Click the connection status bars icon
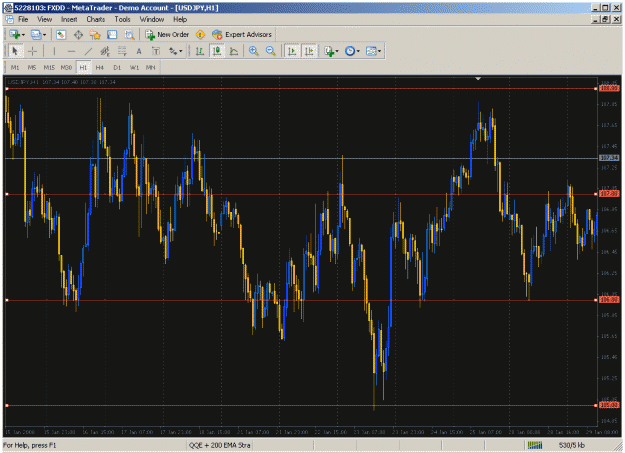 coord(535,445)
